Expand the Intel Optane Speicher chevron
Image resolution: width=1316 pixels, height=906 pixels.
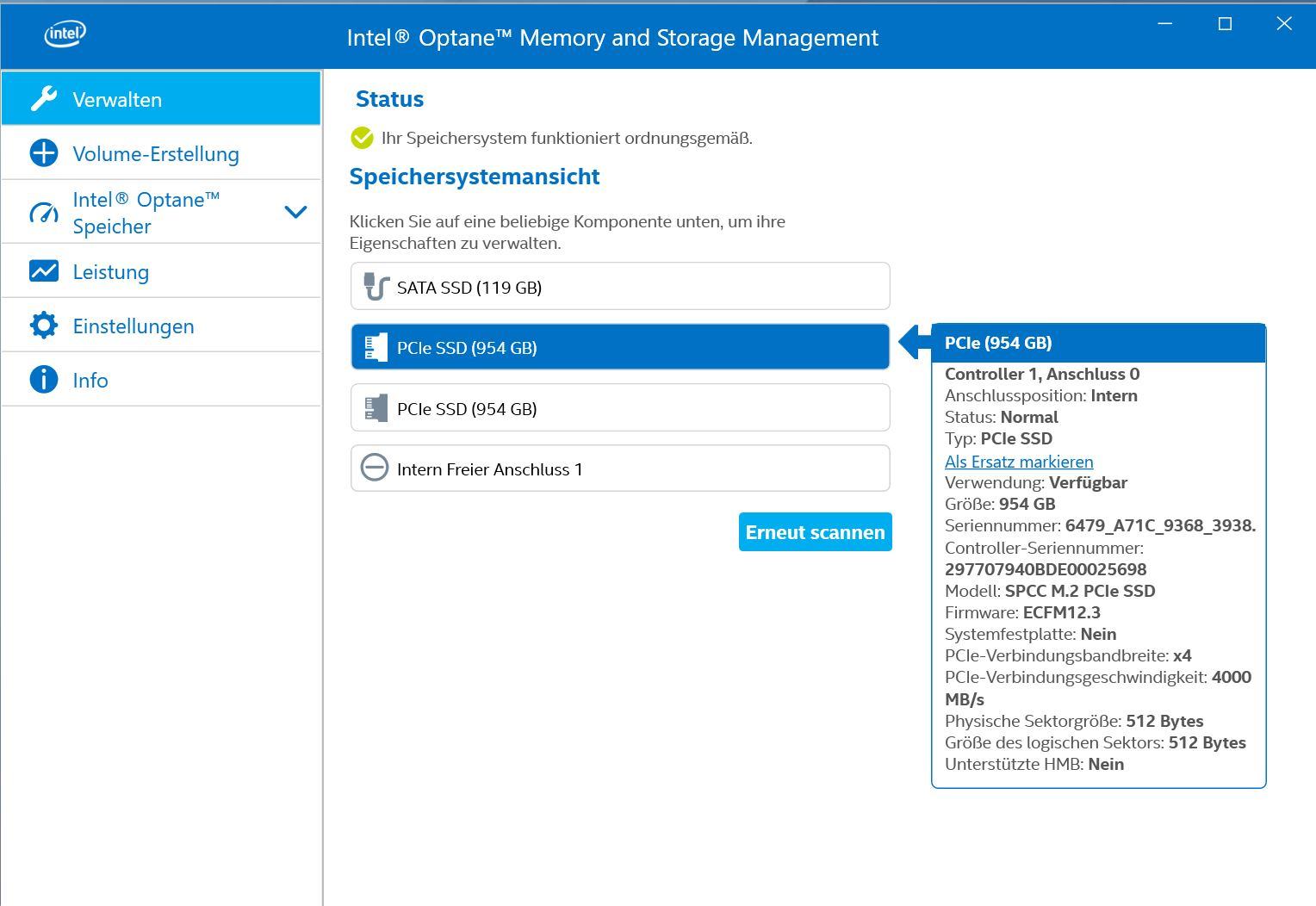click(x=295, y=212)
